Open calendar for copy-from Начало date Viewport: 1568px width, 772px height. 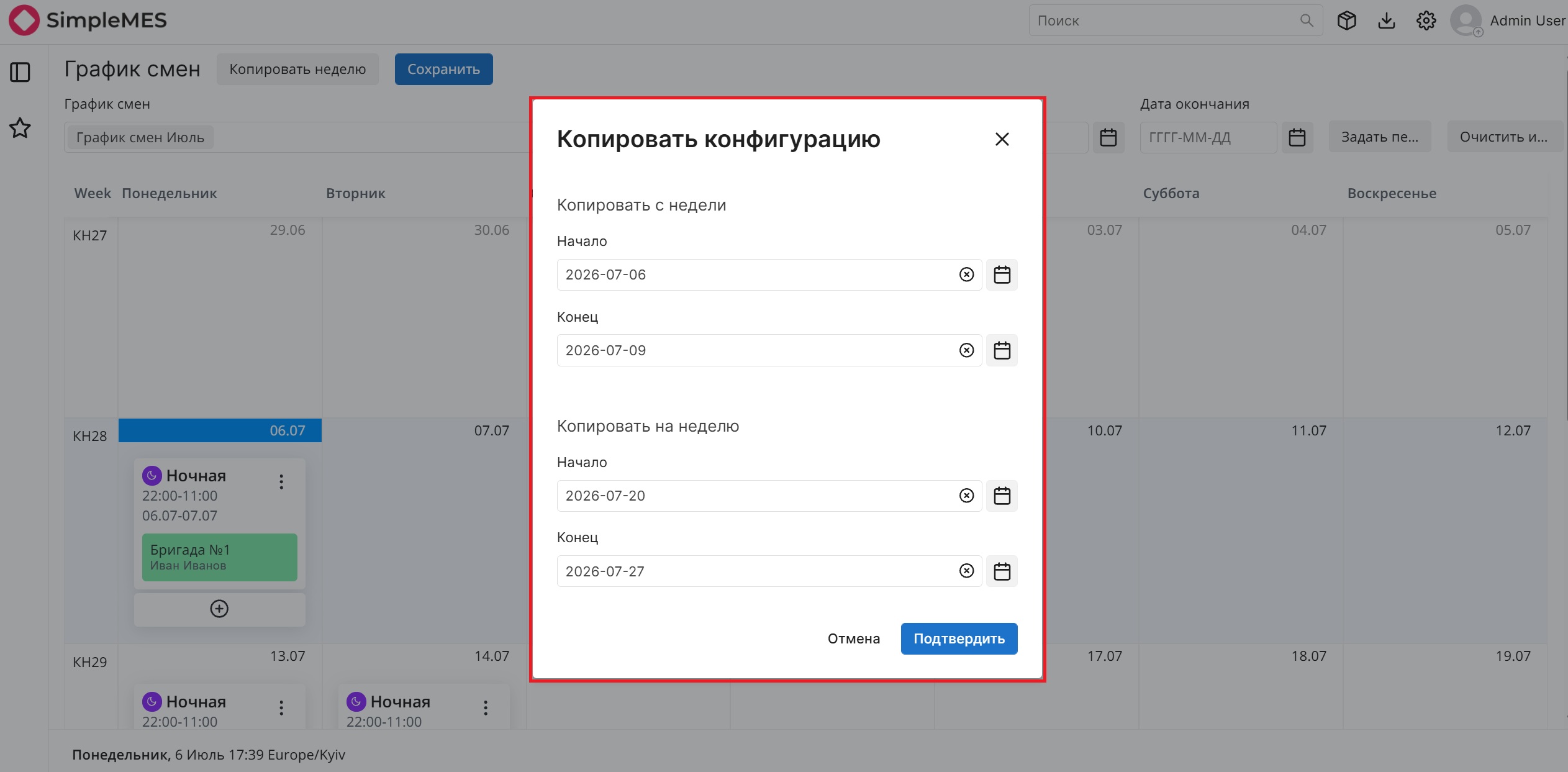pos(1002,275)
